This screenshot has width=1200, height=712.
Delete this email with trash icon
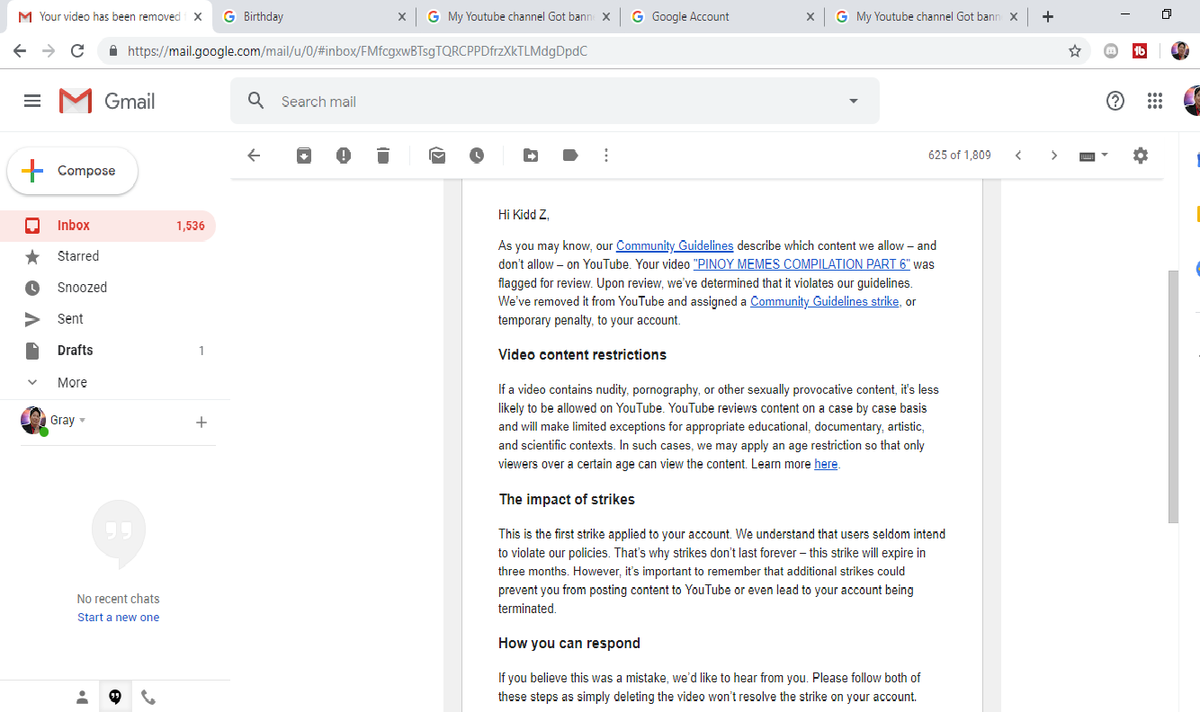tap(382, 155)
